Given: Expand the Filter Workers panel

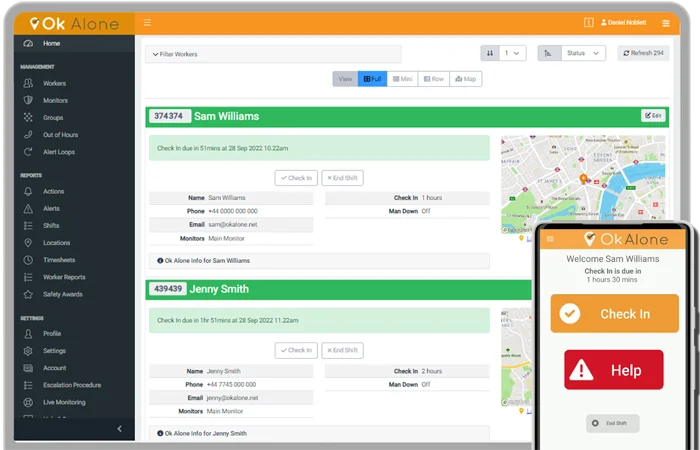Looking at the screenshot, I should coord(273,54).
